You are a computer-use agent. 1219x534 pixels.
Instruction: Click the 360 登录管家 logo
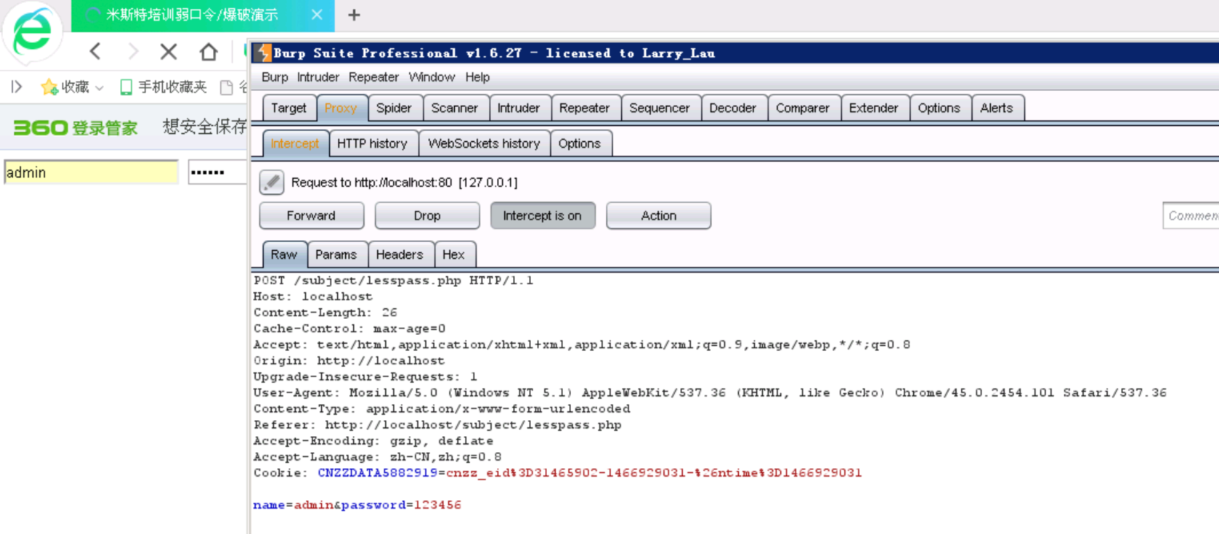point(75,127)
